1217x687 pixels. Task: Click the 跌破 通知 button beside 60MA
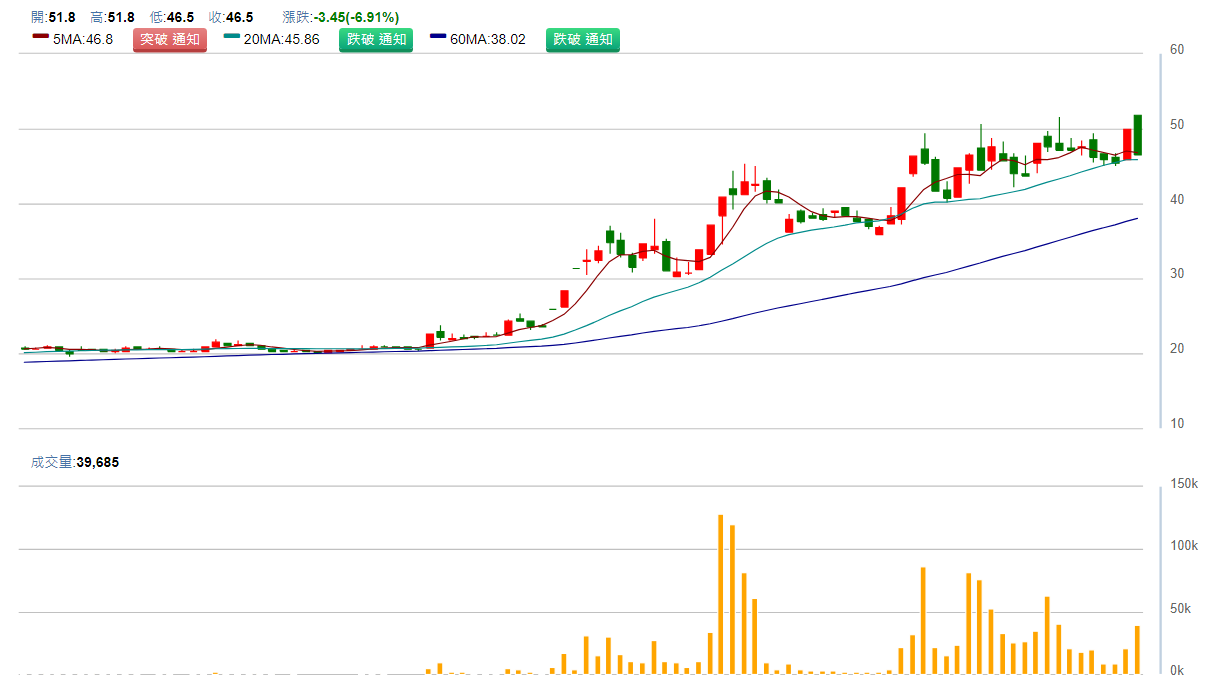(x=582, y=40)
